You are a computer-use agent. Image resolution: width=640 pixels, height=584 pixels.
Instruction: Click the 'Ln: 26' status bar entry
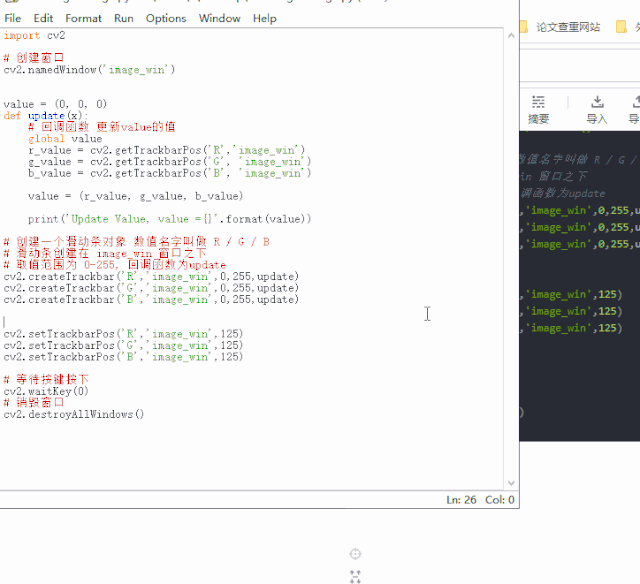click(461, 500)
